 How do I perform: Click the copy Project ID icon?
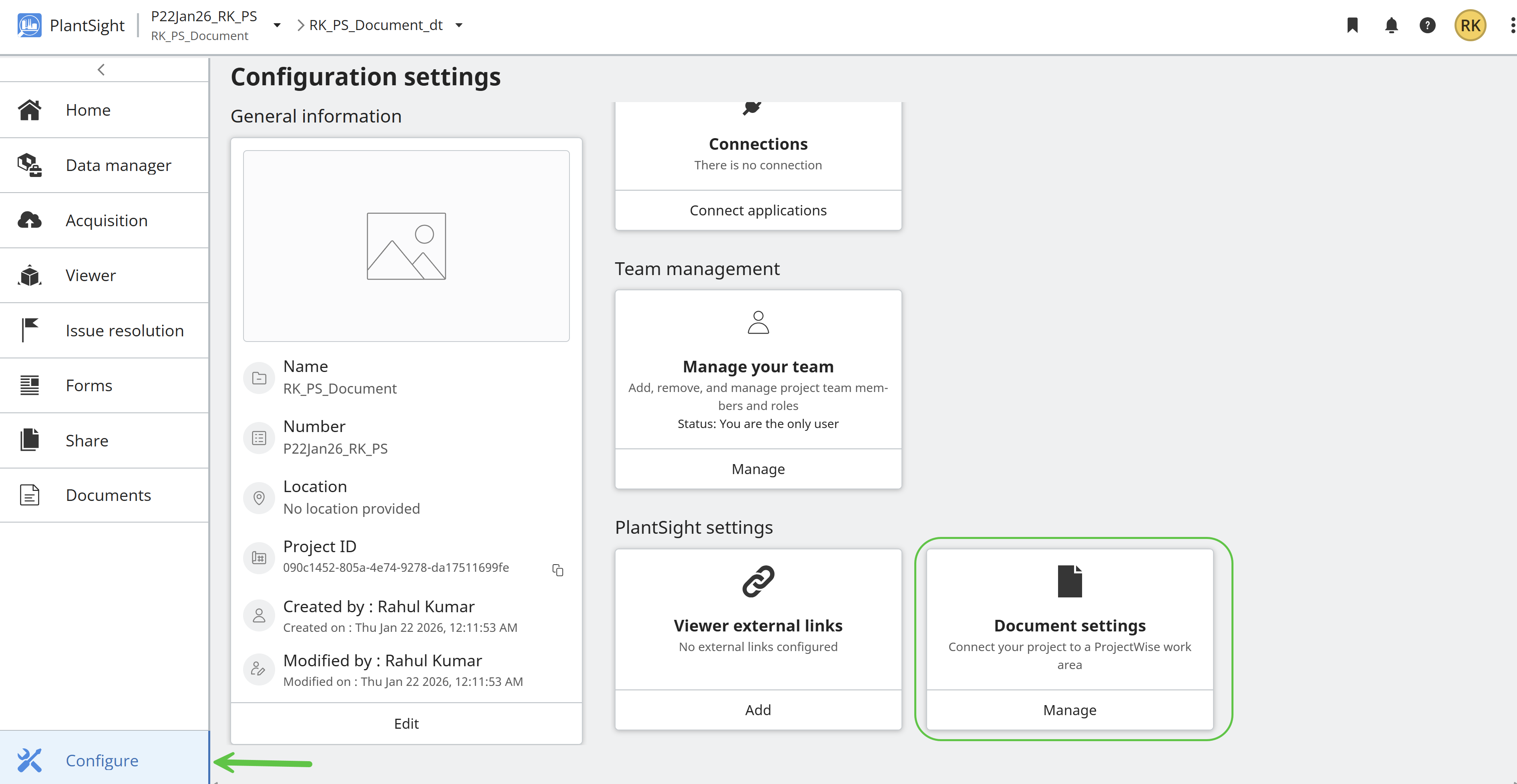click(x=557, y=570)
